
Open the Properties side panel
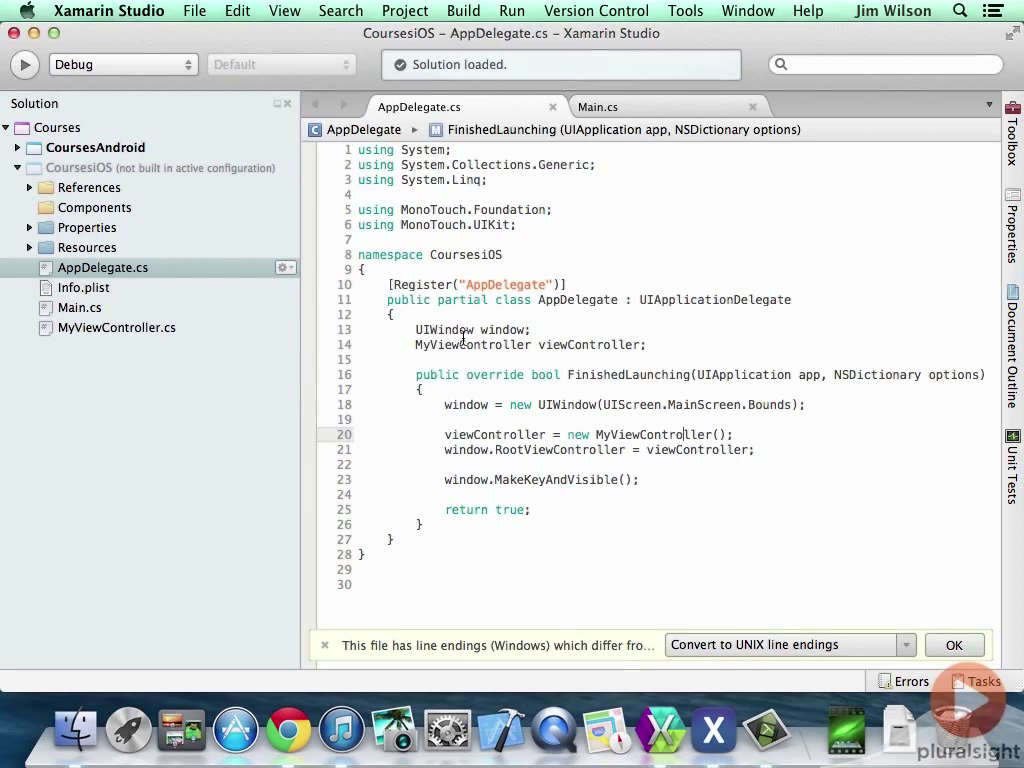pos(1012,226)
